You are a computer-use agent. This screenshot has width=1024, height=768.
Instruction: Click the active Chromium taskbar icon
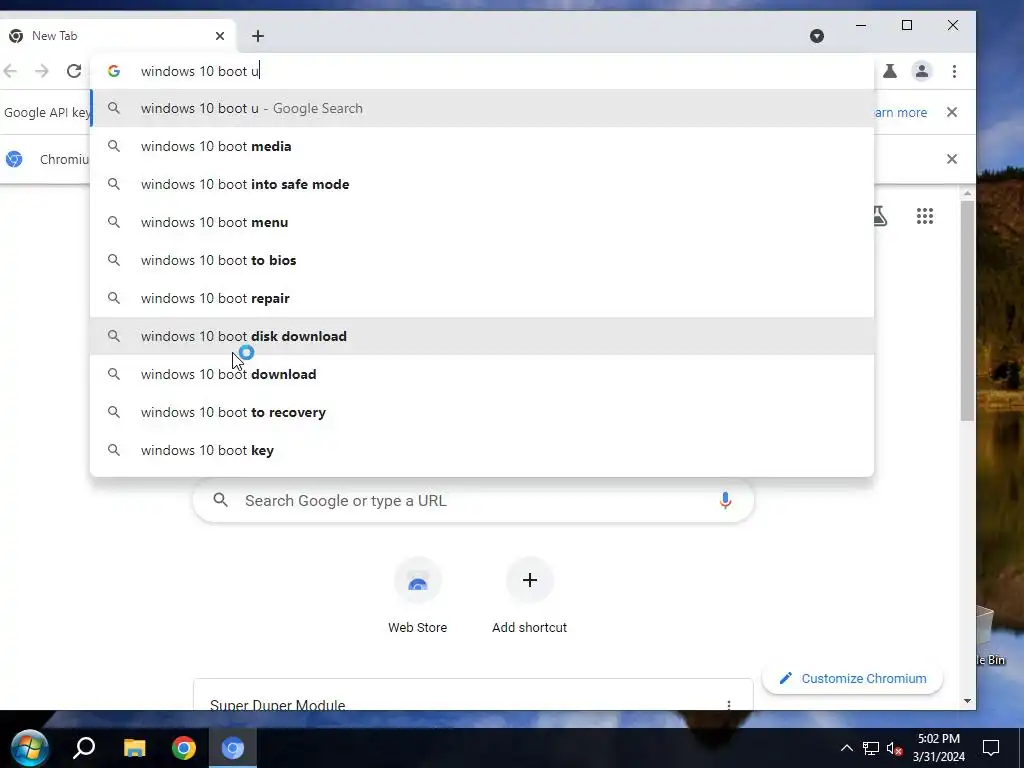[232, 748]
